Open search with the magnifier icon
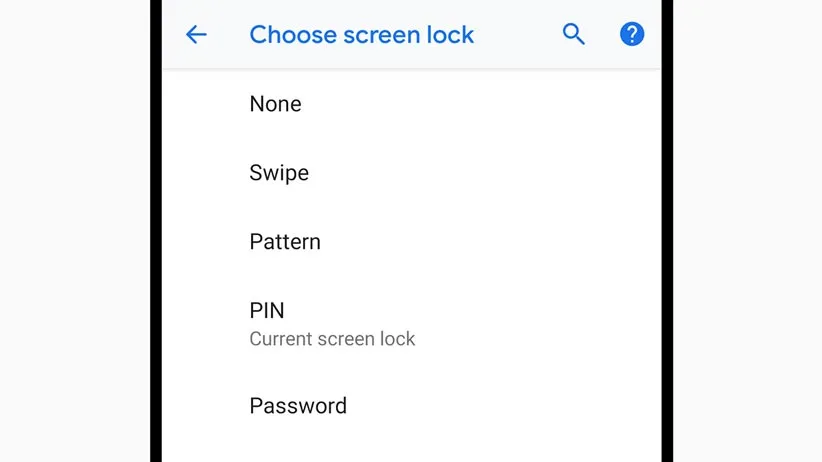The height and width of the screenshot is (462, 822). coord(573,35)
